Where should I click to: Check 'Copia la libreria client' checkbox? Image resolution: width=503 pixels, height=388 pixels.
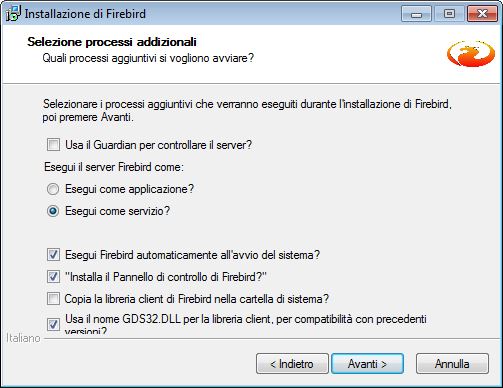(53, 299)
